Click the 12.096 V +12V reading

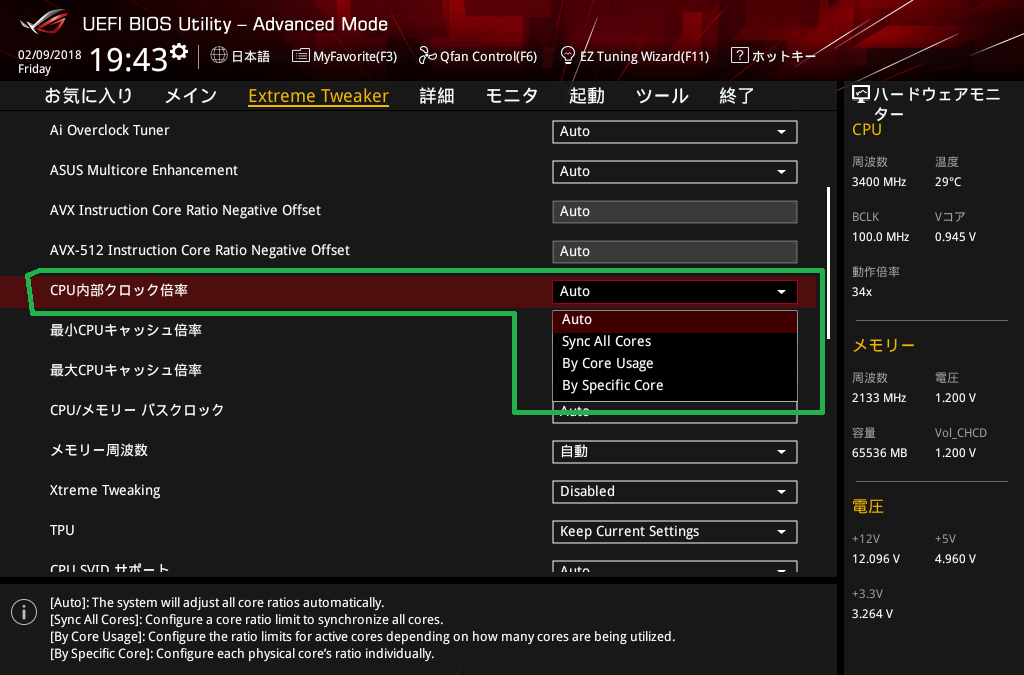click(876, 559)
